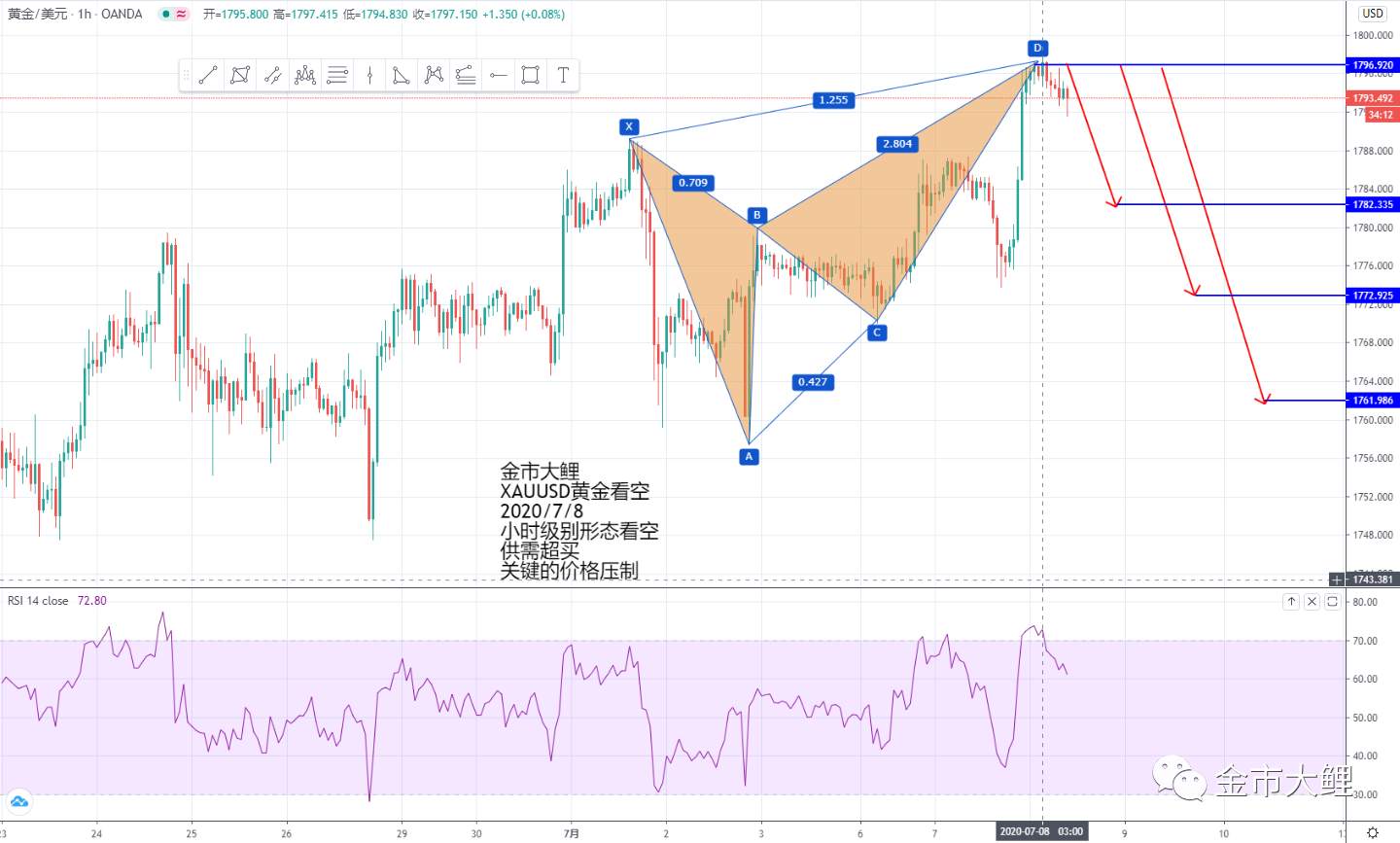The width and height of the screenshot is (1400, 843).
Task: Select the pattern point X label
Action: (629, 126)
